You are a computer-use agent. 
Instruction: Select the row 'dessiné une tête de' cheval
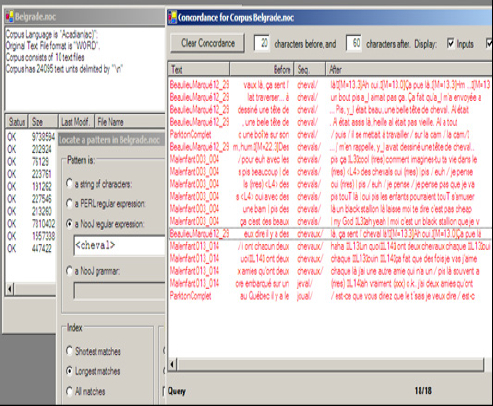[330, 110]
